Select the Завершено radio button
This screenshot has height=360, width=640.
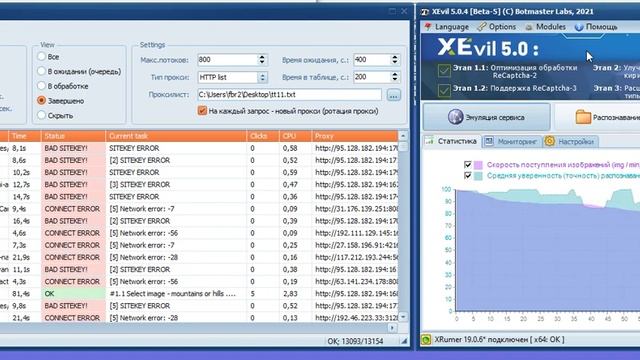[41, 100]
